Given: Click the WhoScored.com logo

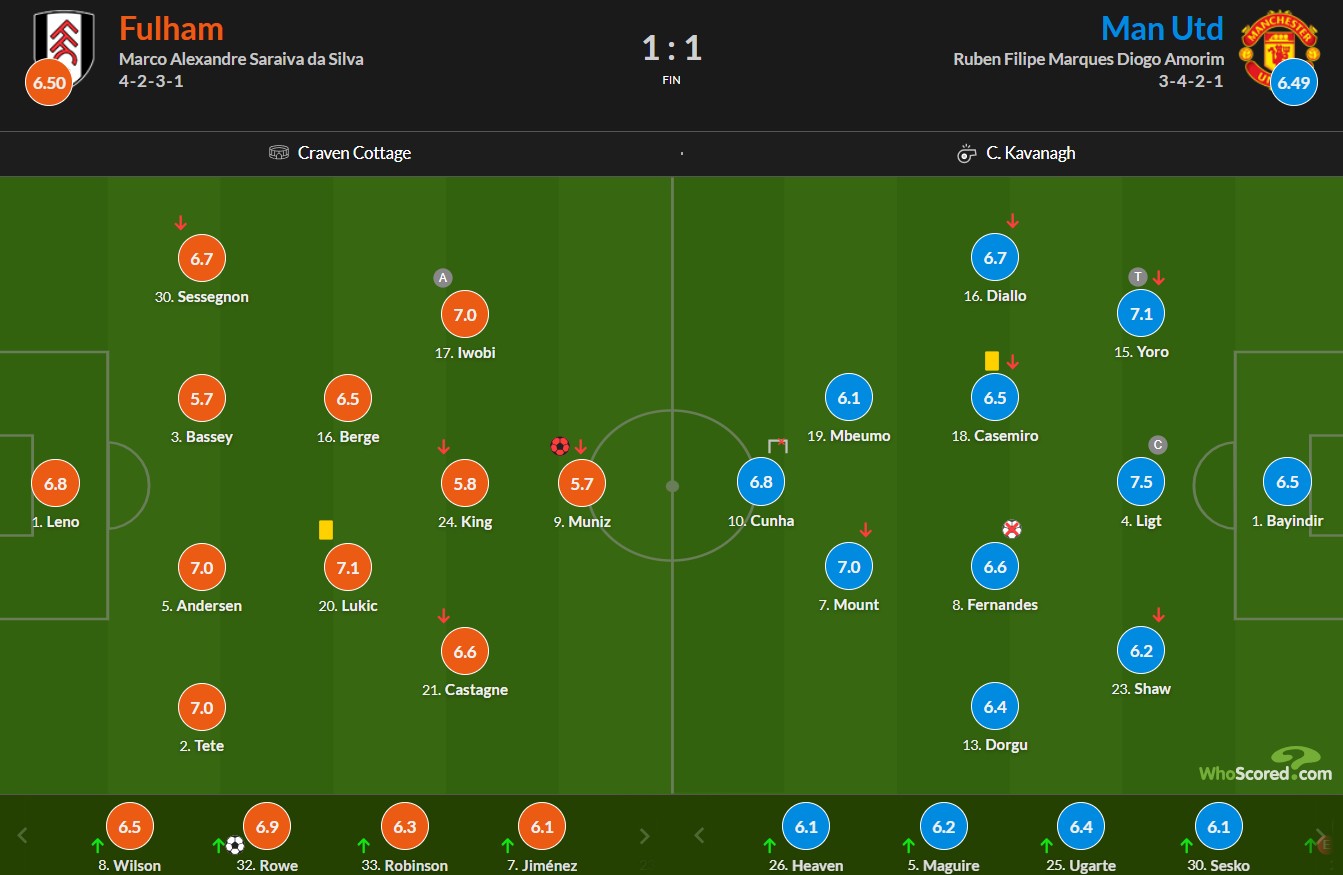Looking at the screenshot, I should (x=1266, y=766).
